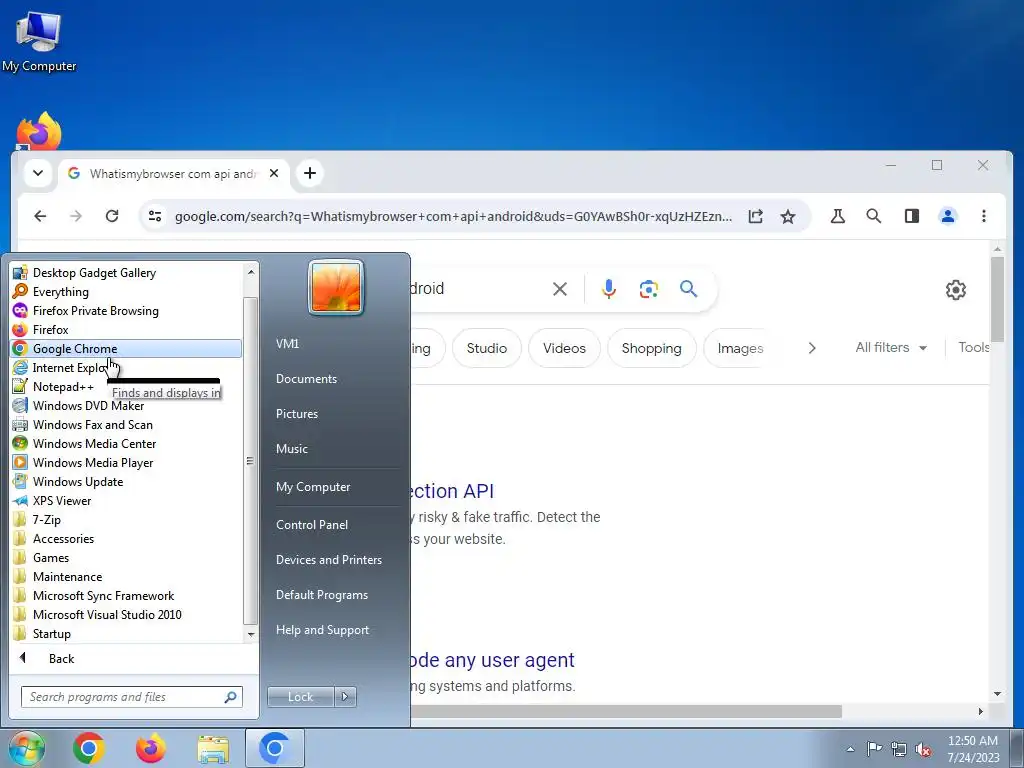Toggle Chrome side panel icon
This screenshot has width=1024, height=768.
(x=912, y=216)
